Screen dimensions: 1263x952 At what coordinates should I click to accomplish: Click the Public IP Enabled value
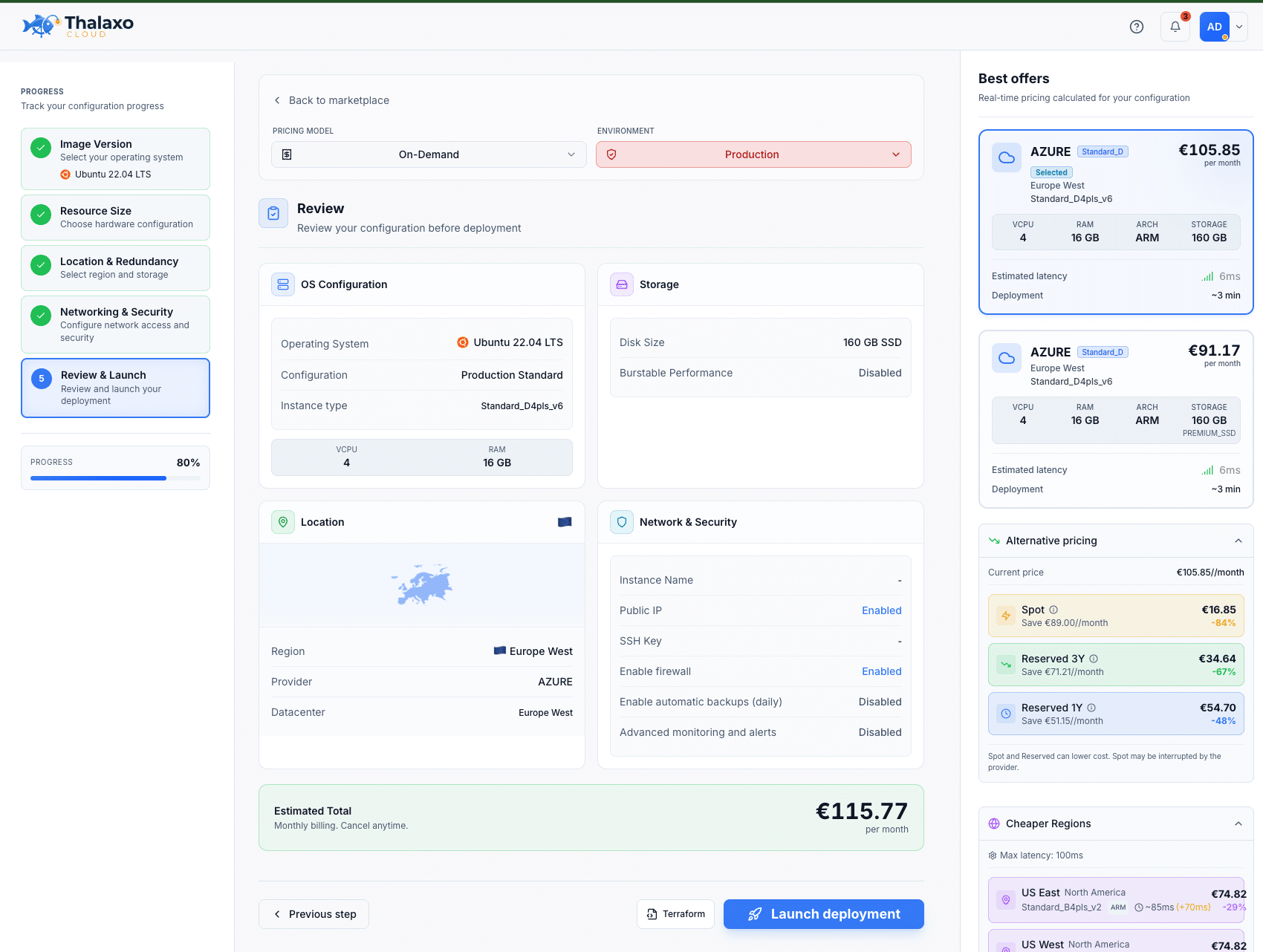pos(882,610)
